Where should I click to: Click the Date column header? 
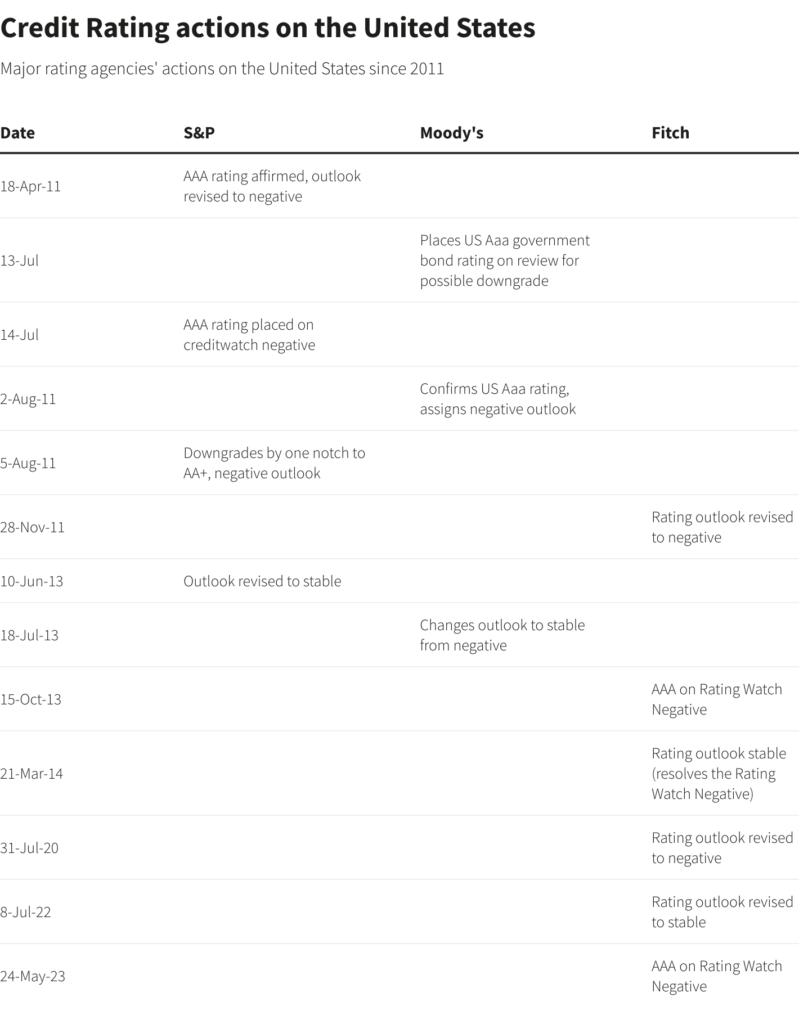(17, 133)
